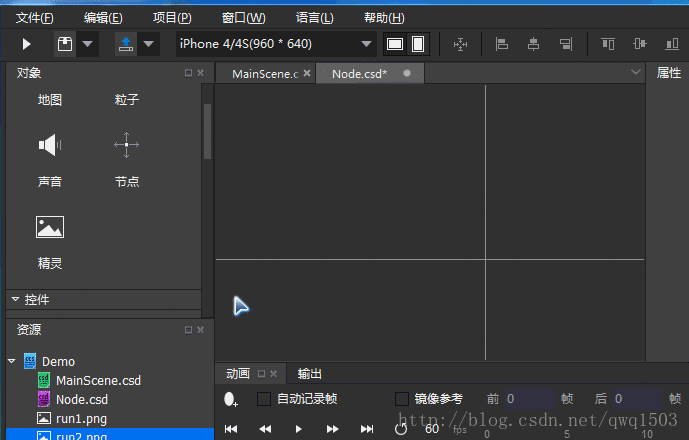This screenshot has width=689, height=440.
Task: Toggle landscape orientation button
Action: pos(395,44)
